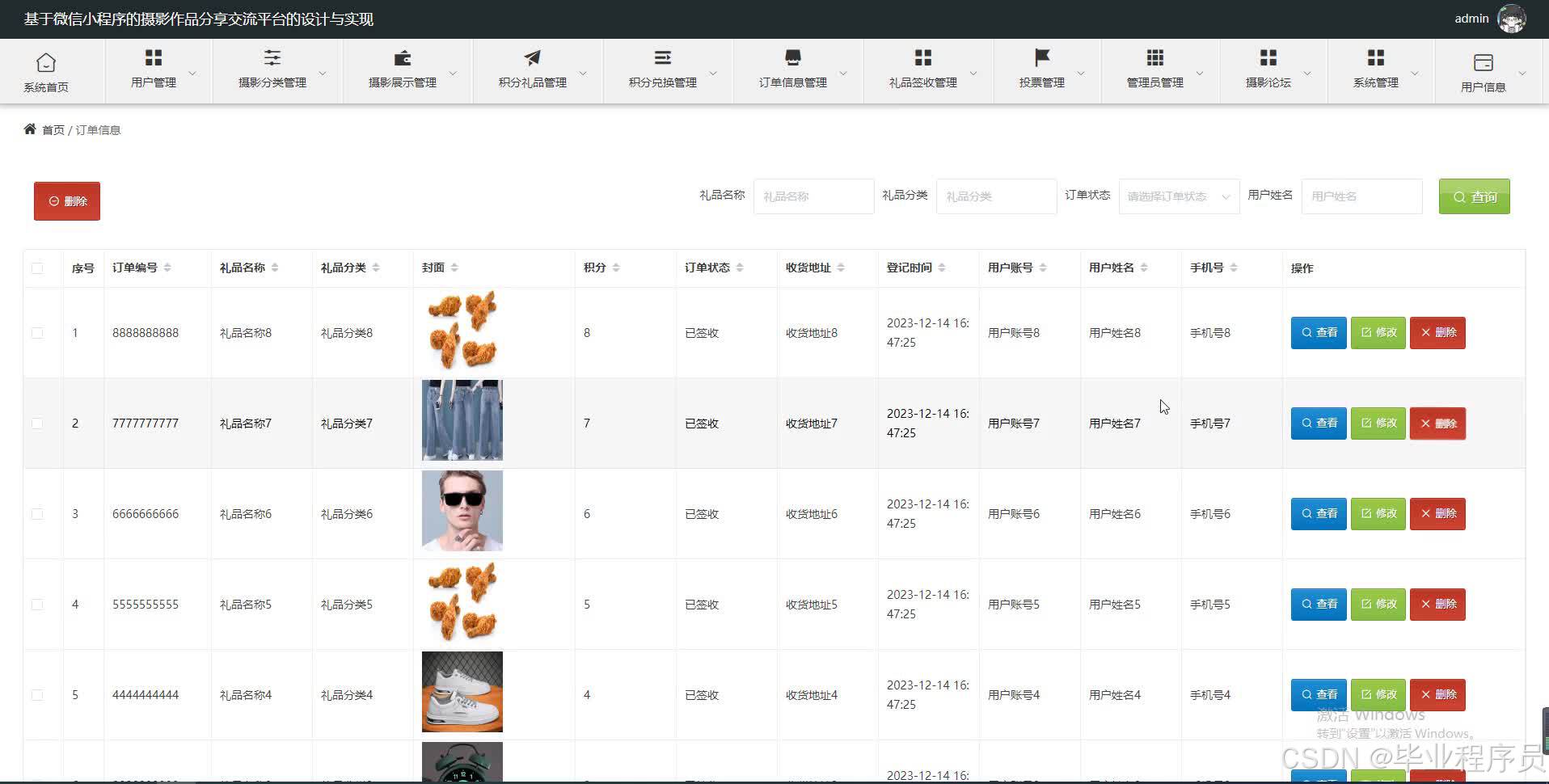This screenshot has width=1549, height=784.
Task: Expand the 订单信息管理 menu chevron
Action: pos(843,73)
